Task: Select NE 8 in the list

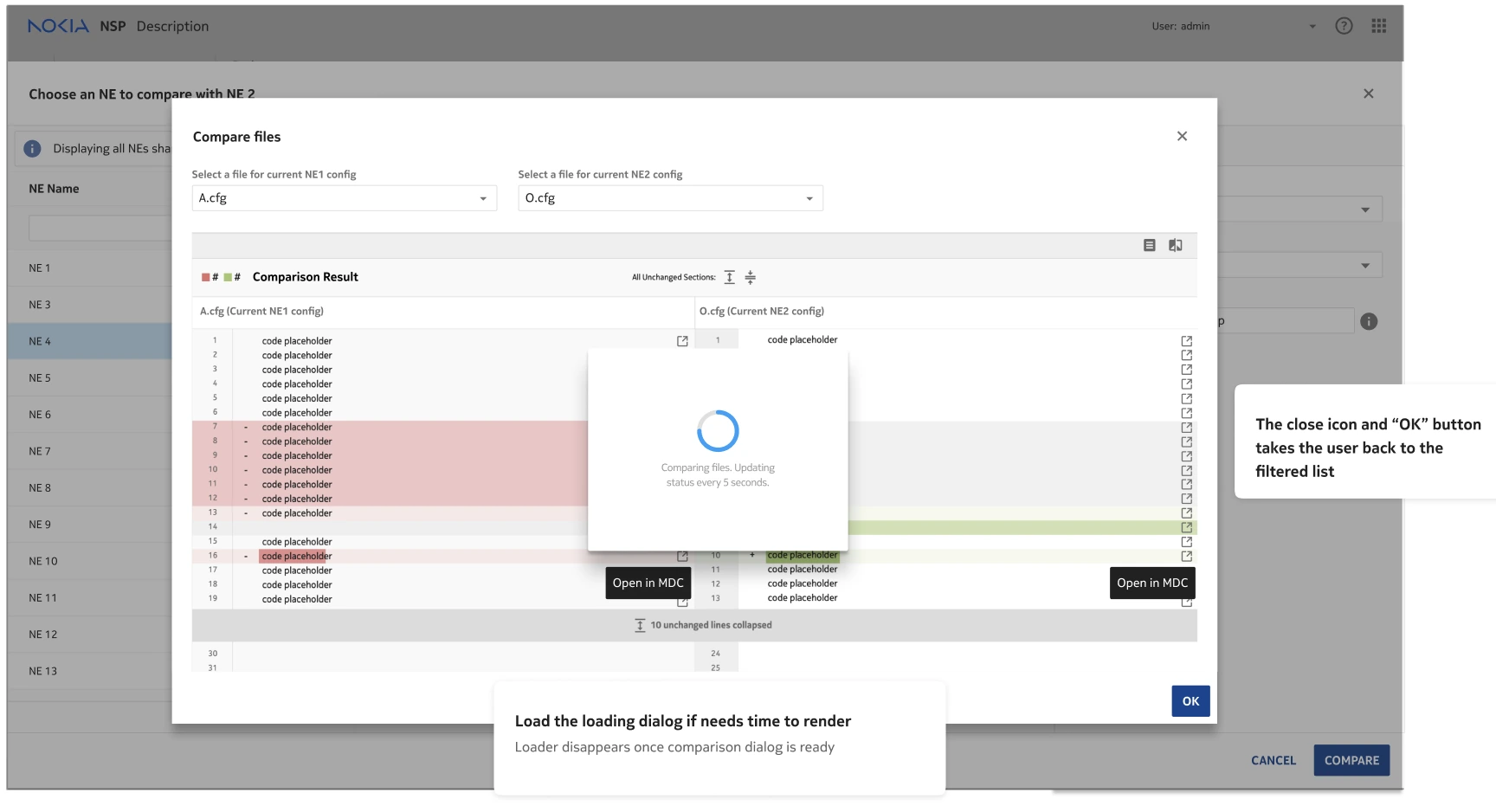Action: pyautogui.click(x=90, y=488)
